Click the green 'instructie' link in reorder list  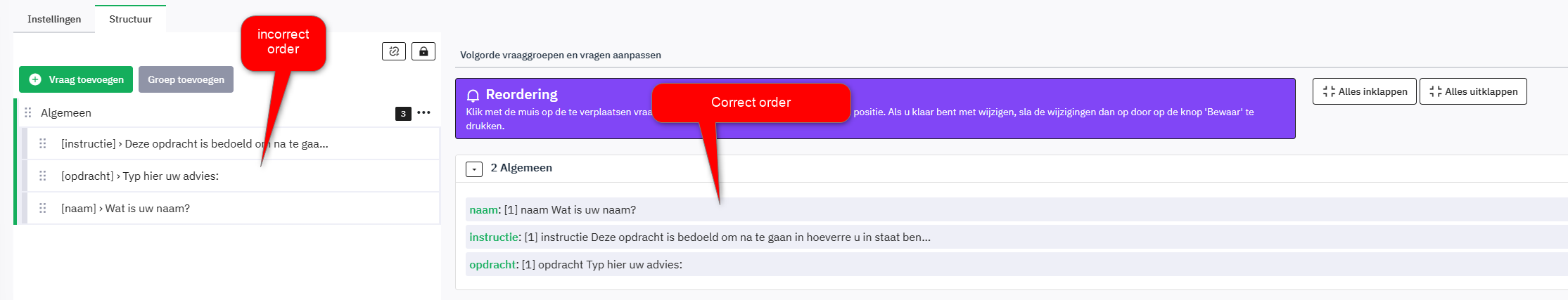[x=494, y=237]
